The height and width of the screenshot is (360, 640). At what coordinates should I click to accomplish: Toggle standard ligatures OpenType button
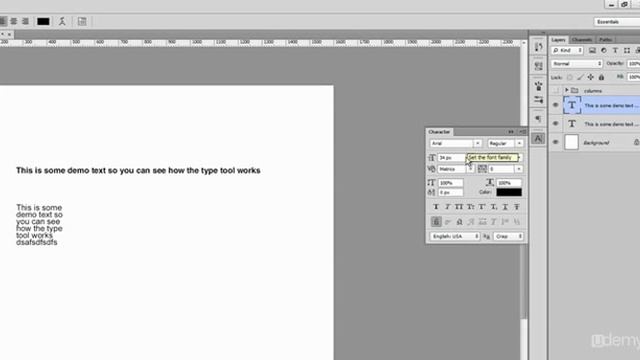click(436, 222)
